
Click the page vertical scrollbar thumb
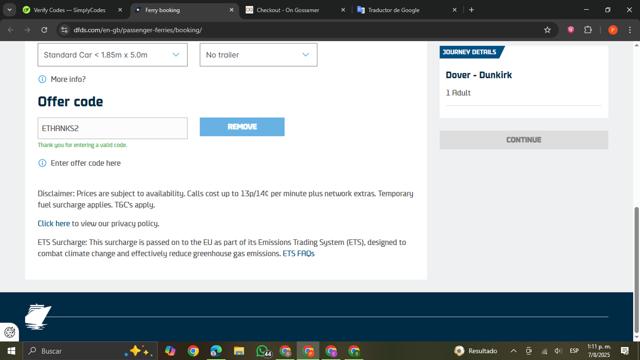pyautogui.click(x=636, y=269)
